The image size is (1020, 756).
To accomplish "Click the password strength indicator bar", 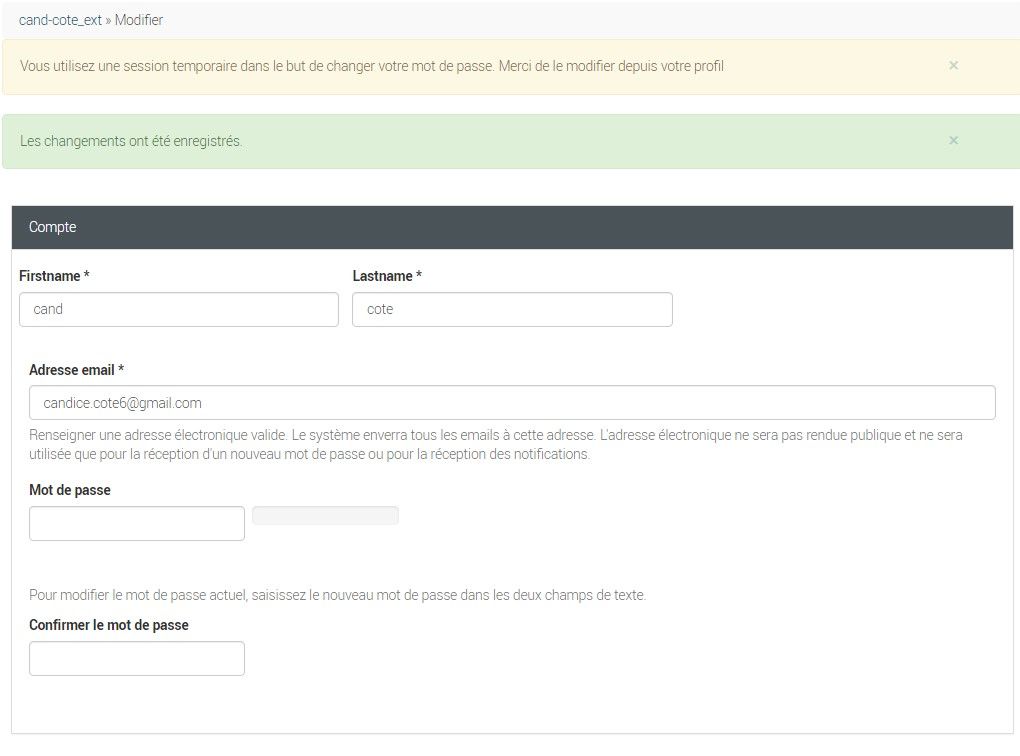I will (x=325, y=515).
